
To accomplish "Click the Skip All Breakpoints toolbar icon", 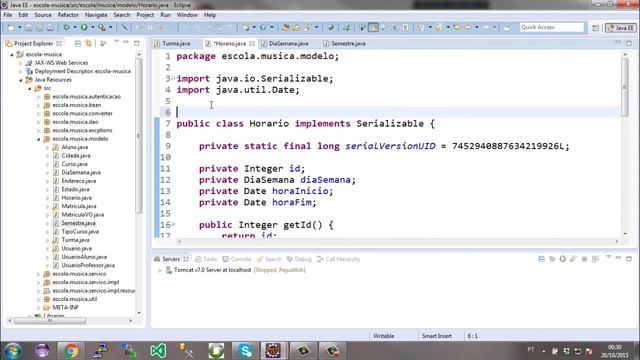I will pyautogui.click(x=124, y=27).
